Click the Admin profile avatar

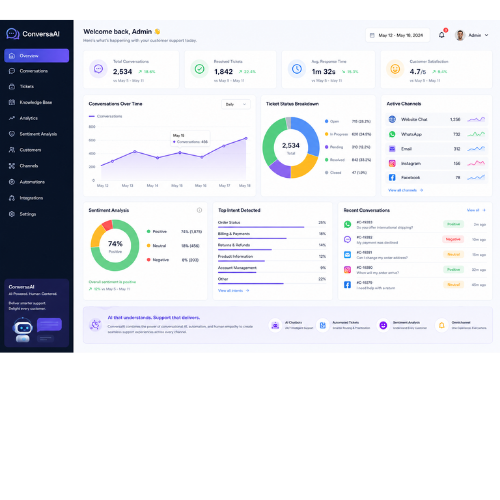point(460,35)
